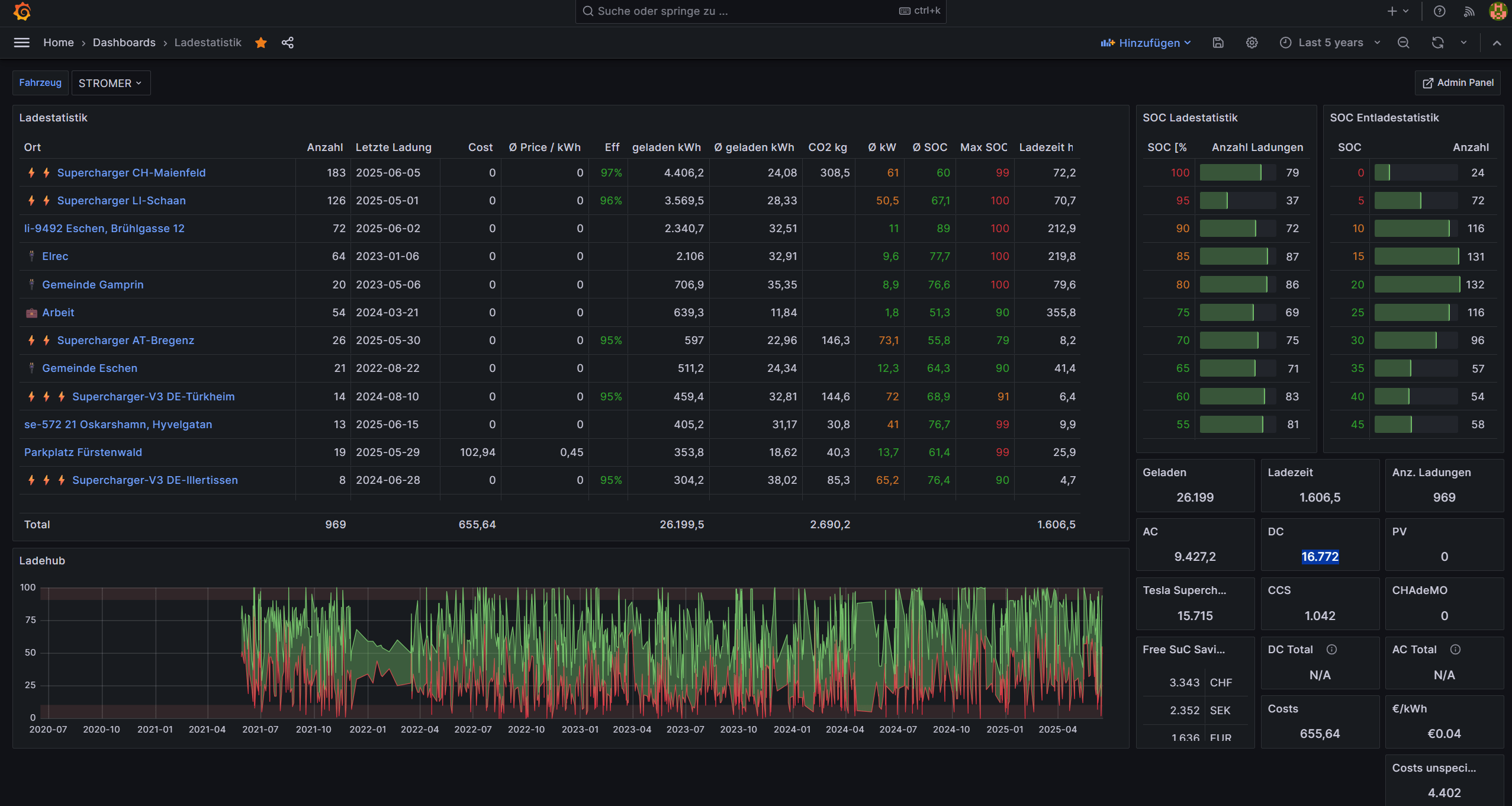Refresh the dashboard

pos(1437,43)
